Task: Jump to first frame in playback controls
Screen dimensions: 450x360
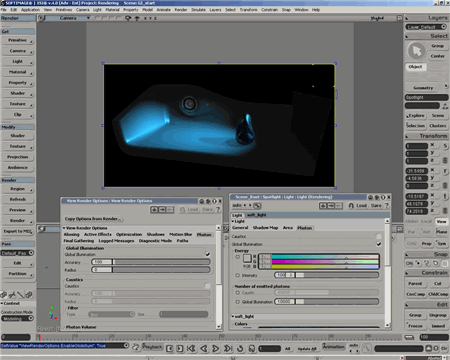Action: (191, 348)
